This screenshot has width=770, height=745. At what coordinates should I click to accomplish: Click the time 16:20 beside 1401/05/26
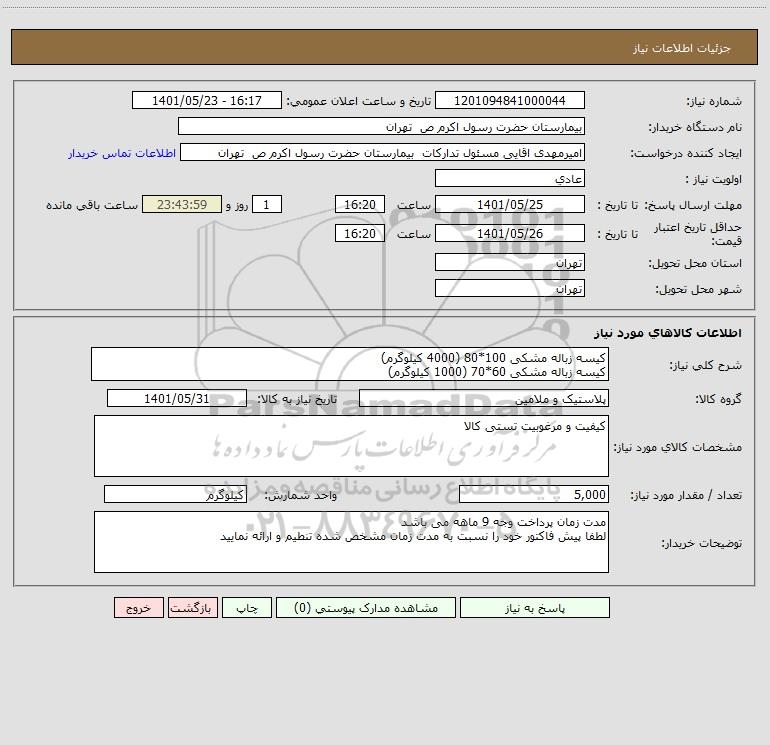359,233
